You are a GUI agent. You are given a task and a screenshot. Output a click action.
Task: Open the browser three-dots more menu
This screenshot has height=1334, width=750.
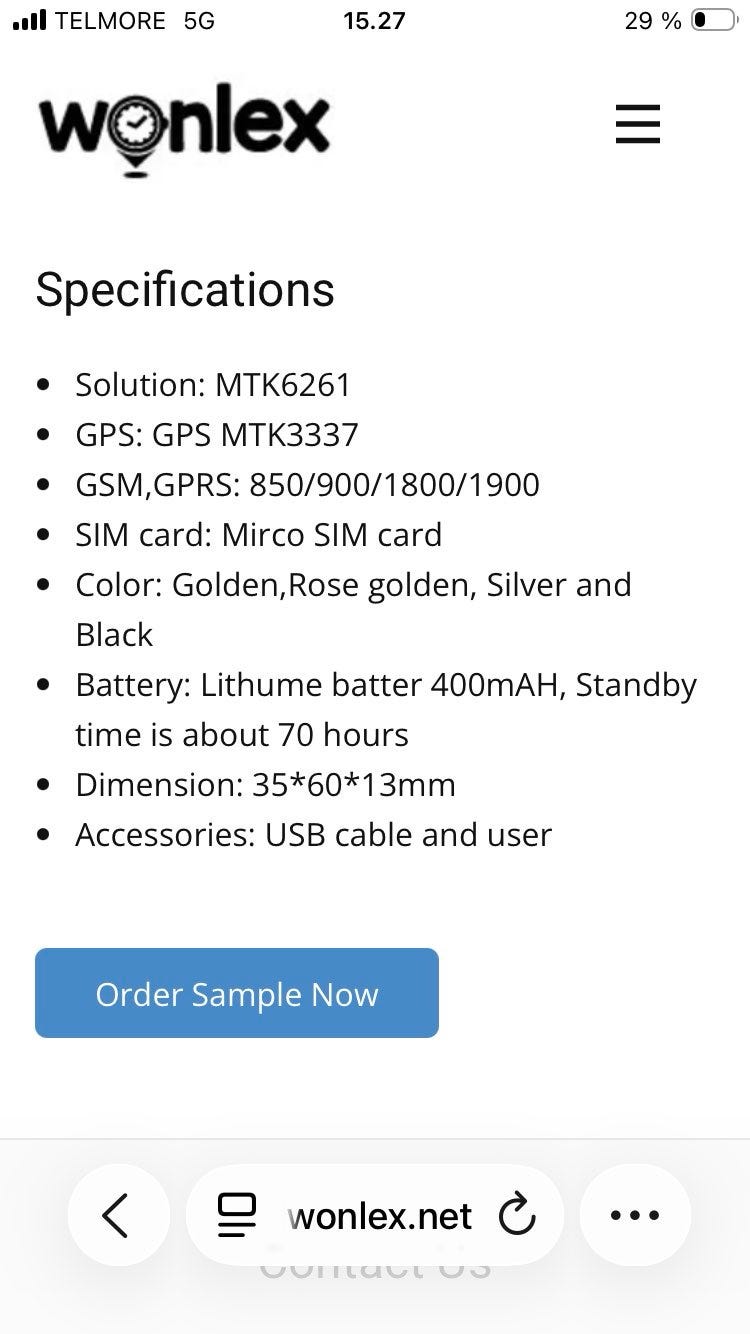(635, 1216)
